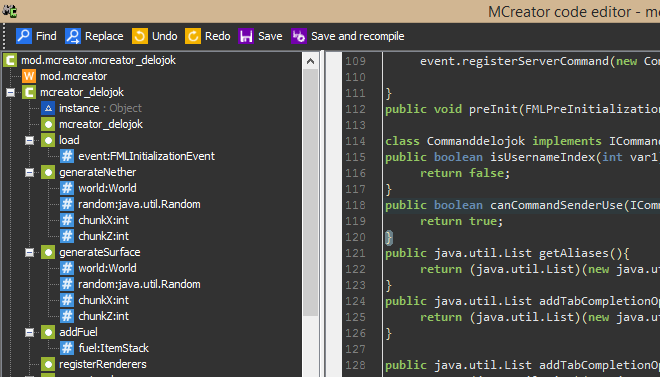Click 'return true;' on line 119
This screenshot has height=377, width=660.
[462, 221]
